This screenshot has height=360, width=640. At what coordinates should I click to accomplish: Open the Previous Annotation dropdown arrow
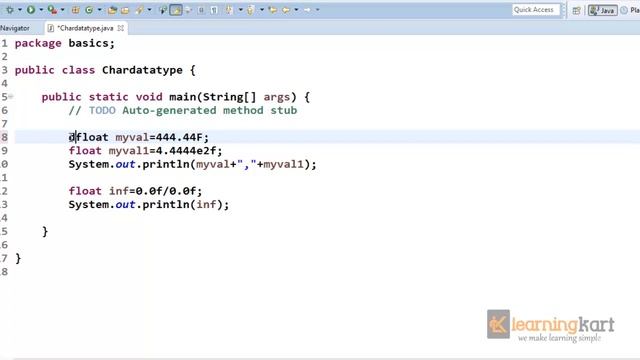[262, 9]
